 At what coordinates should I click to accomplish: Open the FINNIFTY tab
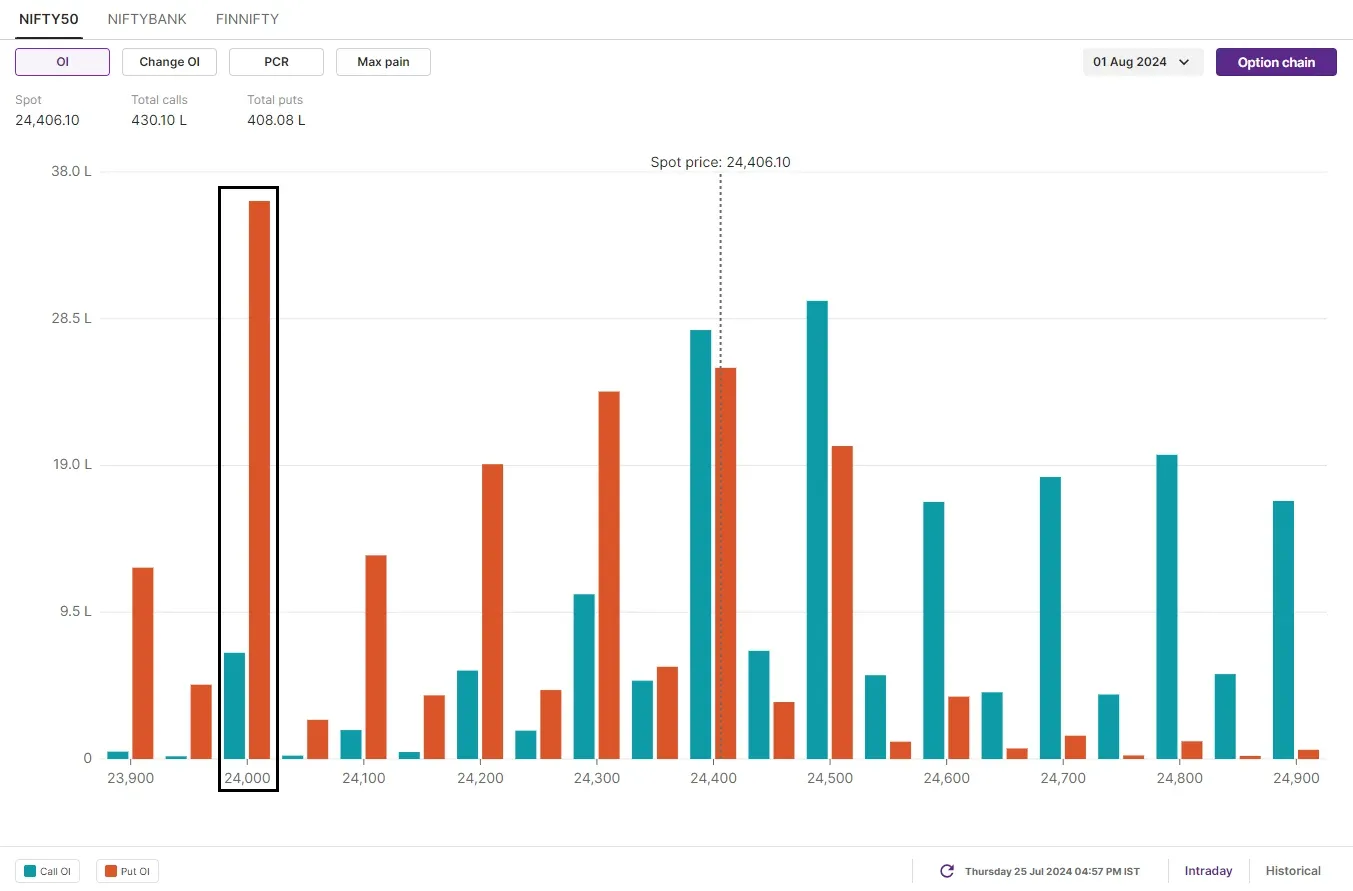[x=248, y=19]
